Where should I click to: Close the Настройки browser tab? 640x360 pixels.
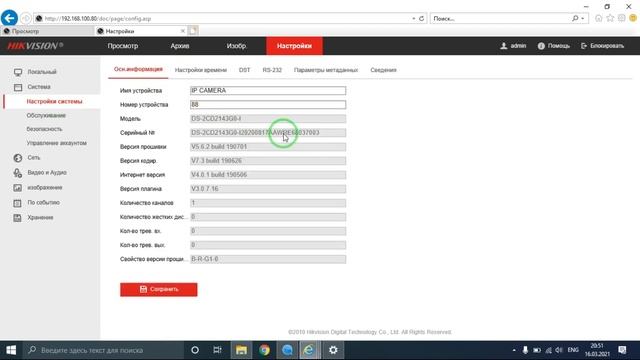182,31
